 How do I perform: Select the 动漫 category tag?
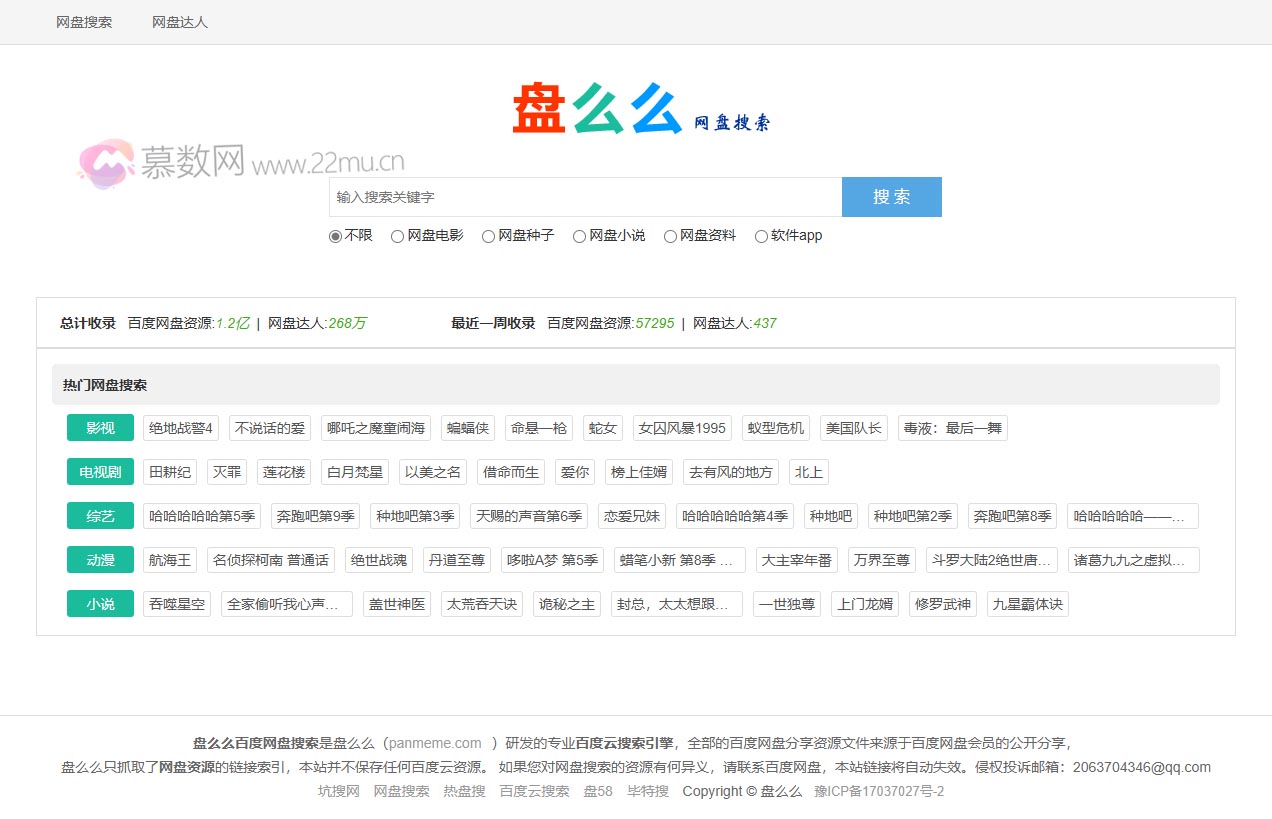click(x=99, y=559)
